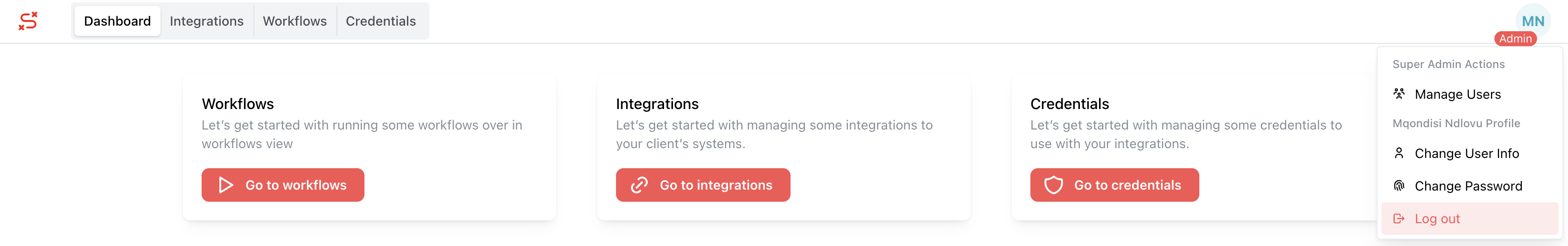Click the Manage Users people icon

(1399, 94)
